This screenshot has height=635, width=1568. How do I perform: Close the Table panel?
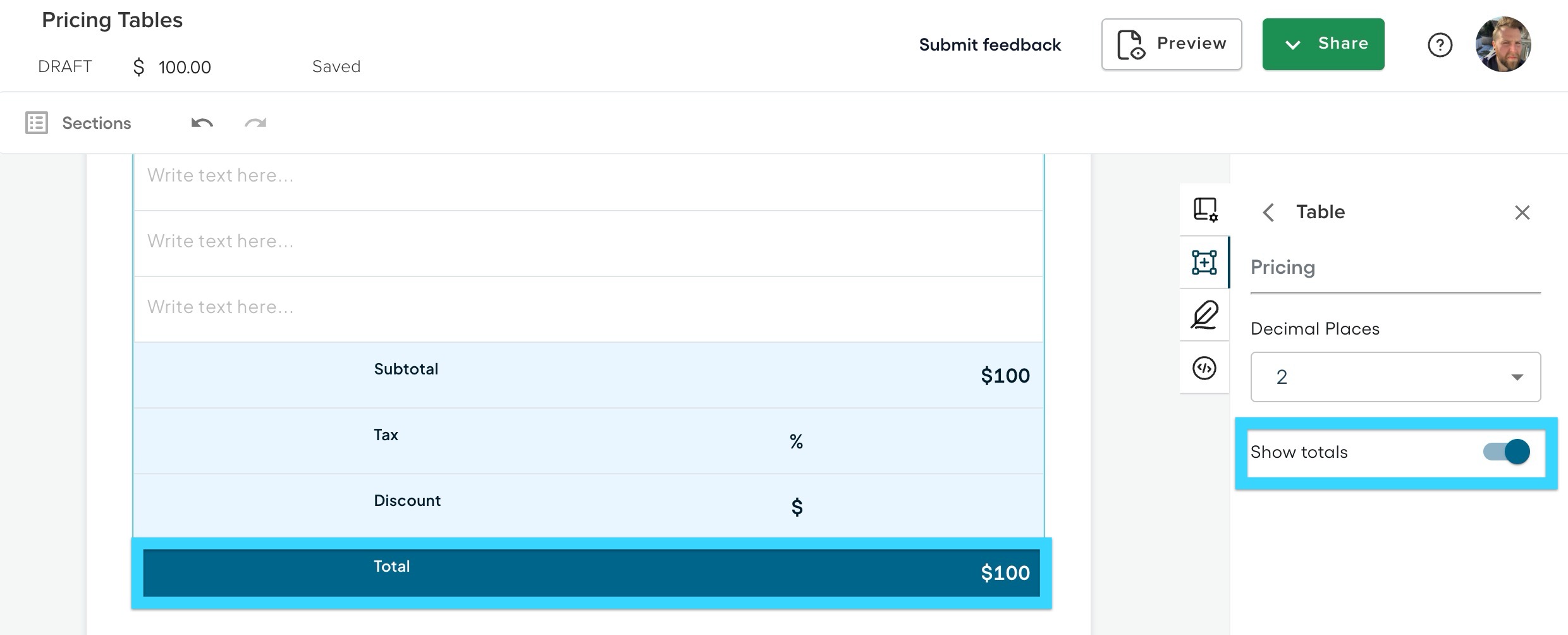(x=1522, y=213)
